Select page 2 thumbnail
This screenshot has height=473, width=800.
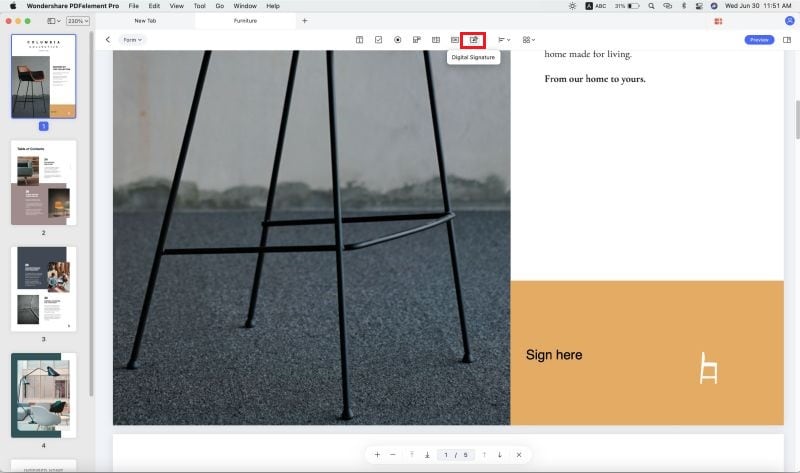43,183
